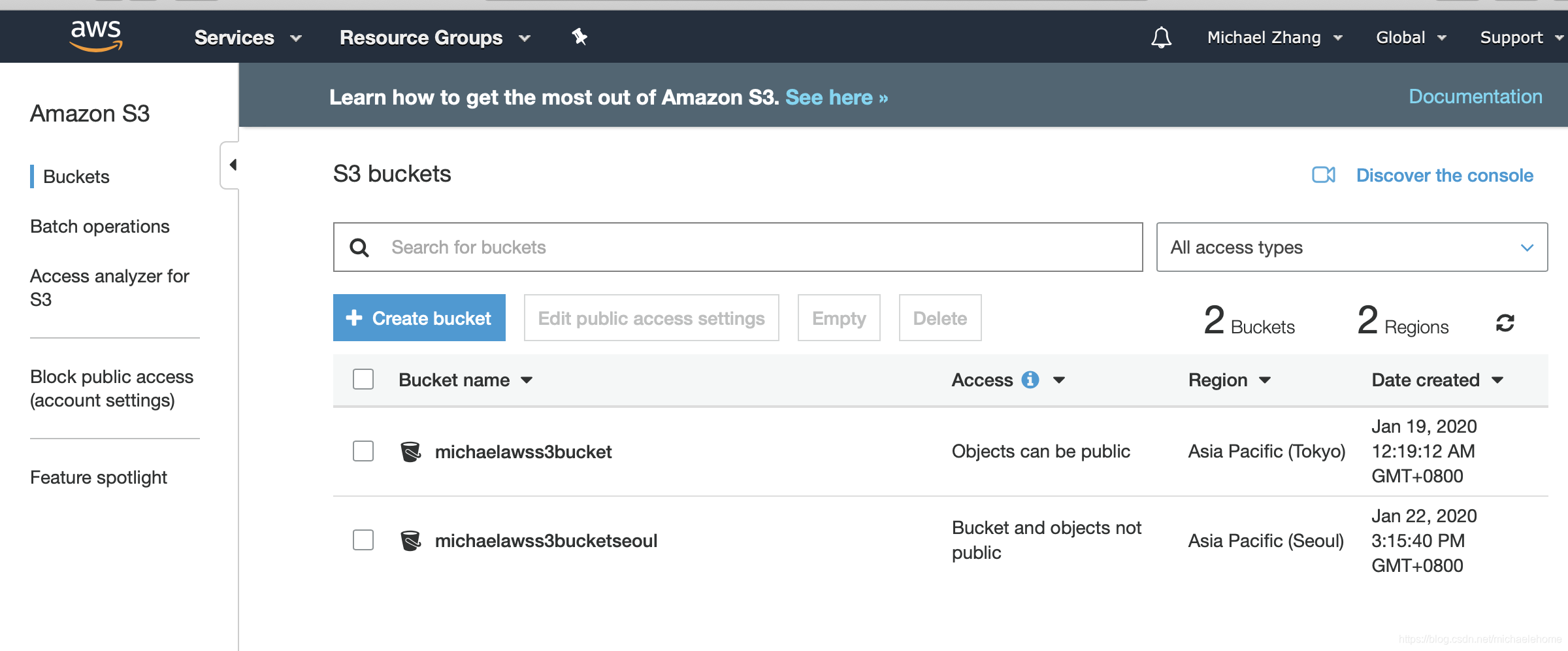The height and width of the screenshot is (651, 1568).
Task: Sort by the Date created column
Action: click(1437, 380)
